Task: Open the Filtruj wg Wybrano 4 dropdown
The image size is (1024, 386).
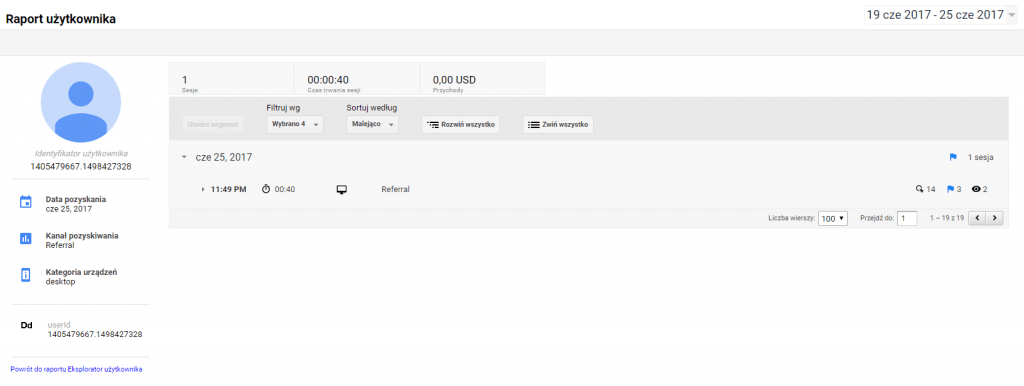Action: click(295, 124)
